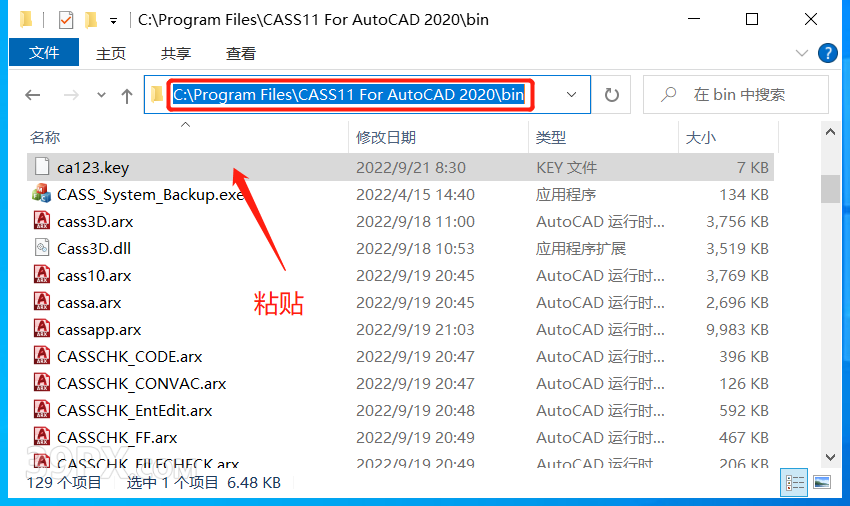Click the file name CASSCHK_CODE.arx
The width and height of the screenshot is (850, 506).
click(x=130, y=357)
